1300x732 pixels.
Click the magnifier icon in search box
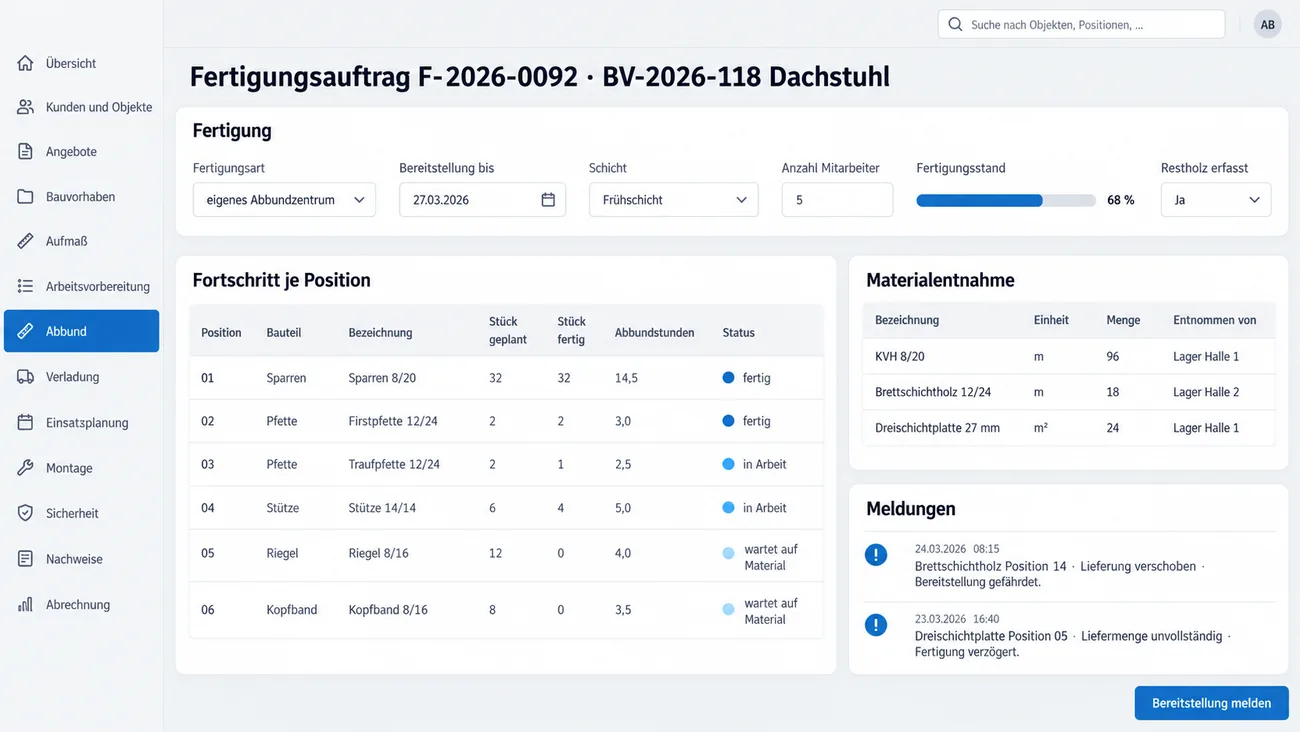pos(955,24)
